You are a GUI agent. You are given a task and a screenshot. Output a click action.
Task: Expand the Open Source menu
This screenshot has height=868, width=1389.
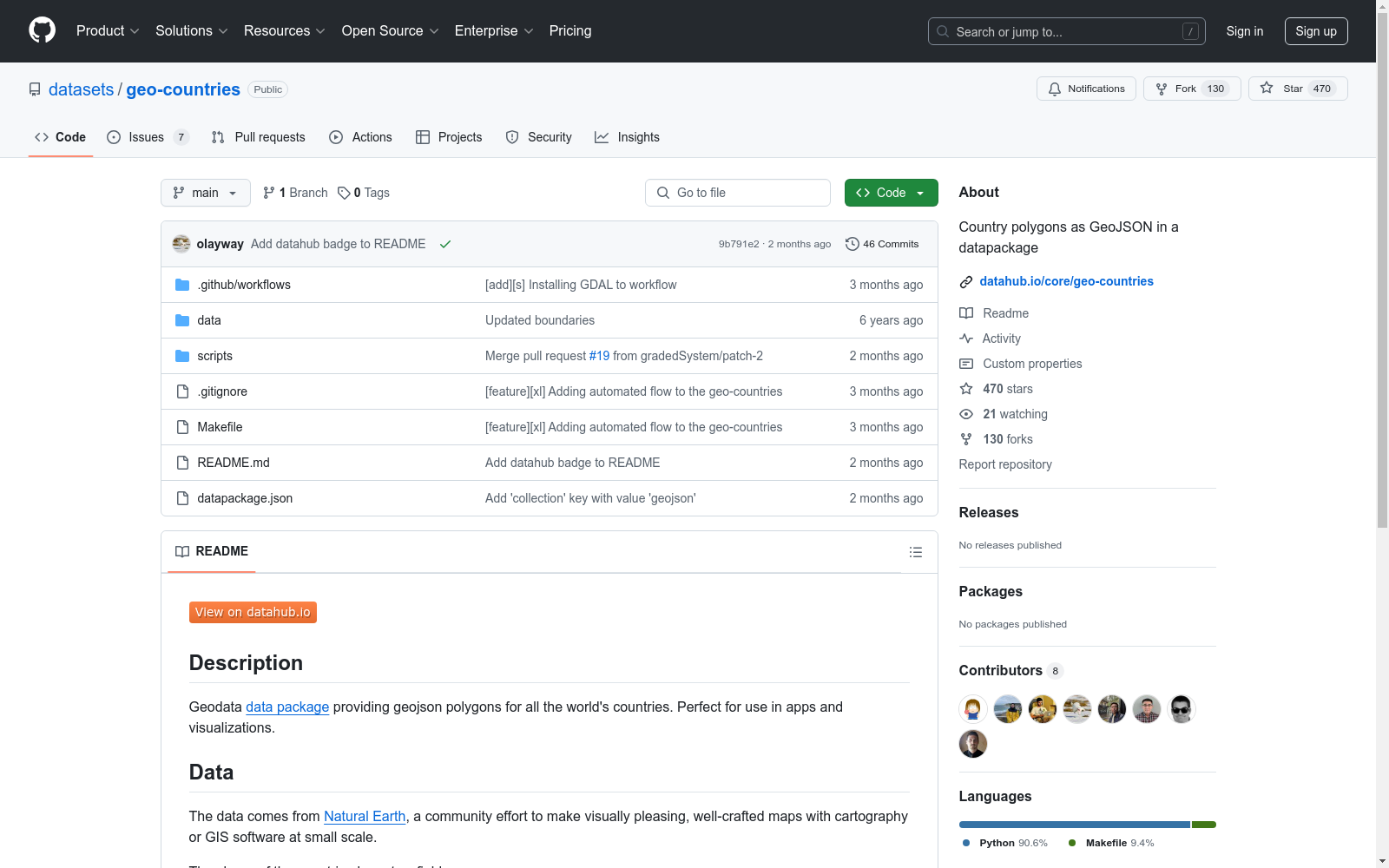click(x=391, y=31)
